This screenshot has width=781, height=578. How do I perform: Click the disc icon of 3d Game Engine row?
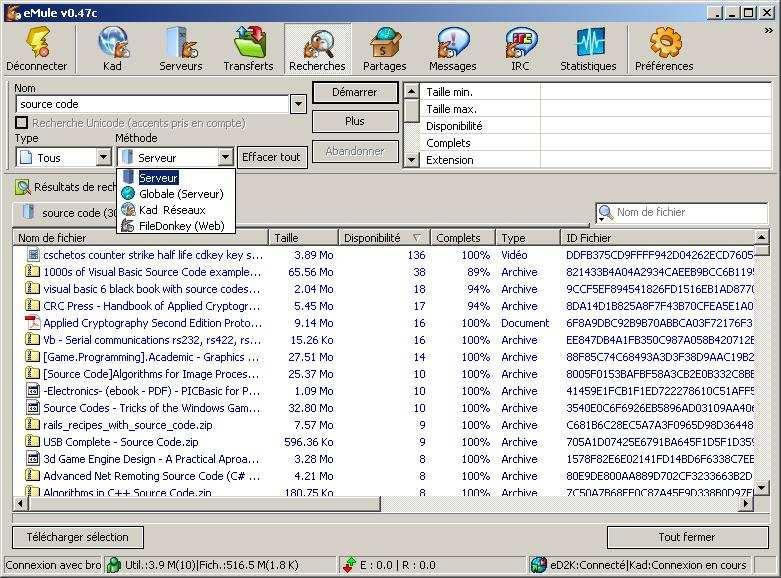point(33,458)
